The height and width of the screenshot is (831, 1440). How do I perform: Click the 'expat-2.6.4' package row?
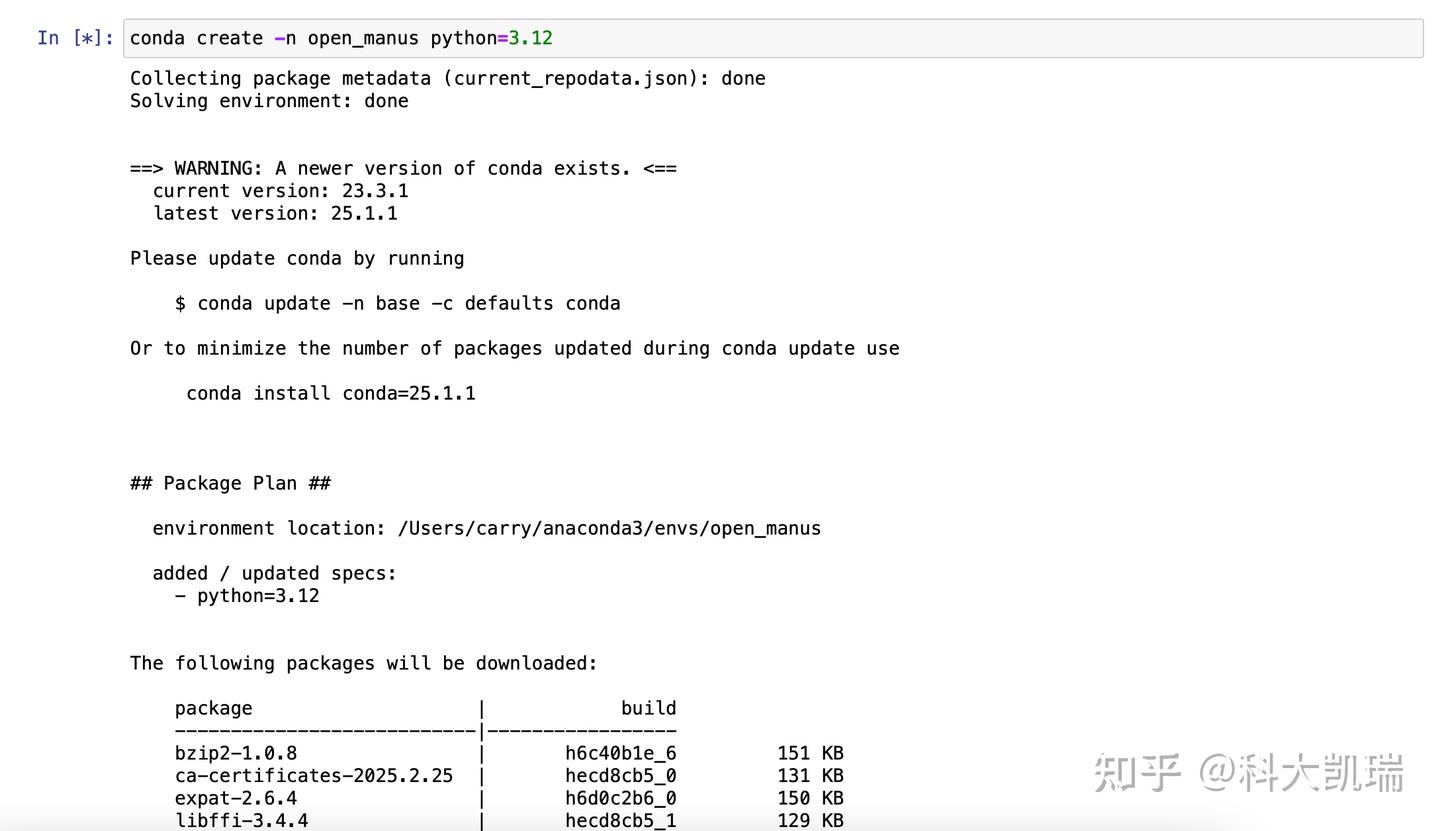pyautogui.click(x=509, y=798)
